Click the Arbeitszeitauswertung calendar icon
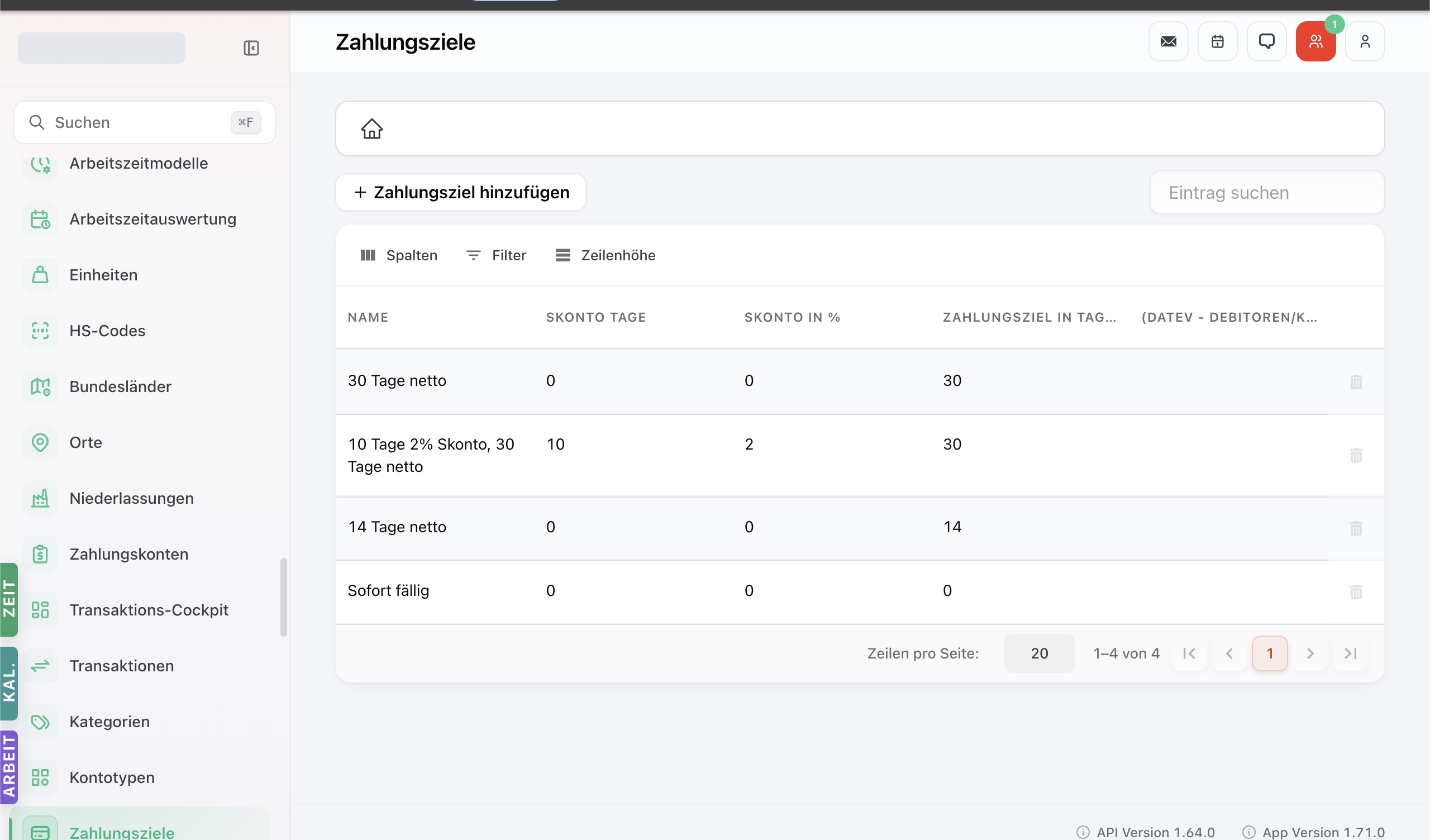The height and width of the screenshot is (840, 1430). pyautogui.click(x=40, y=219)
